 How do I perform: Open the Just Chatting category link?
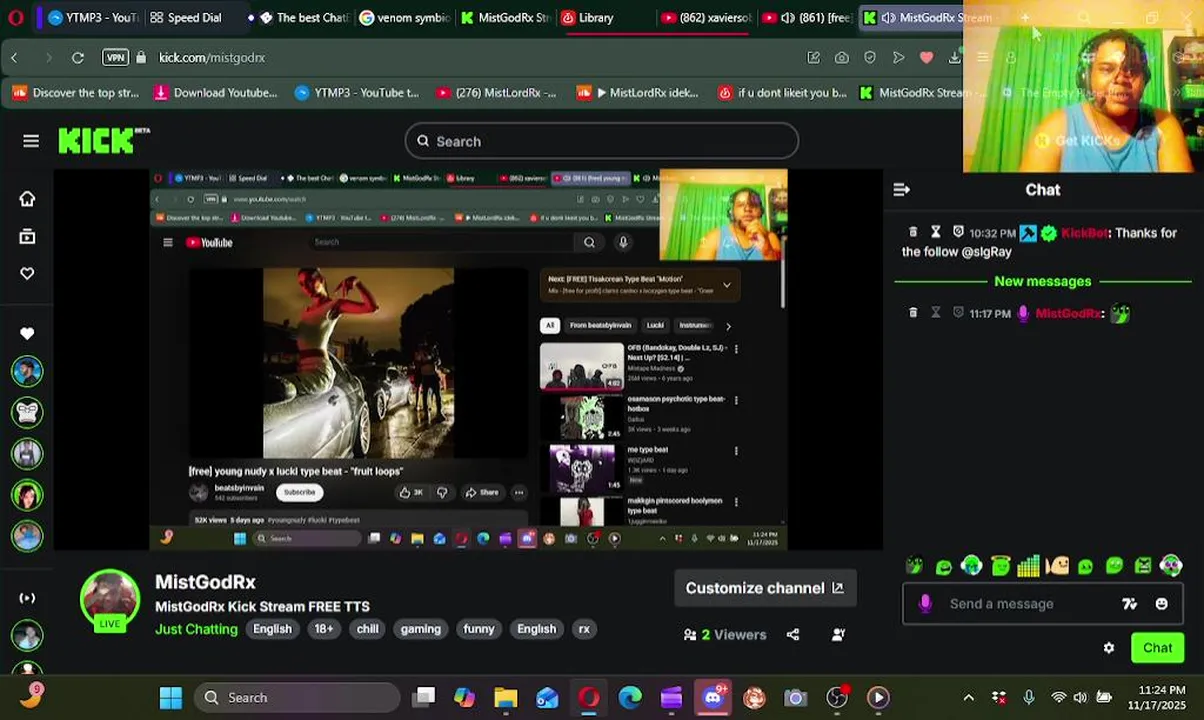pyautogui.click(x=196, y=629)
